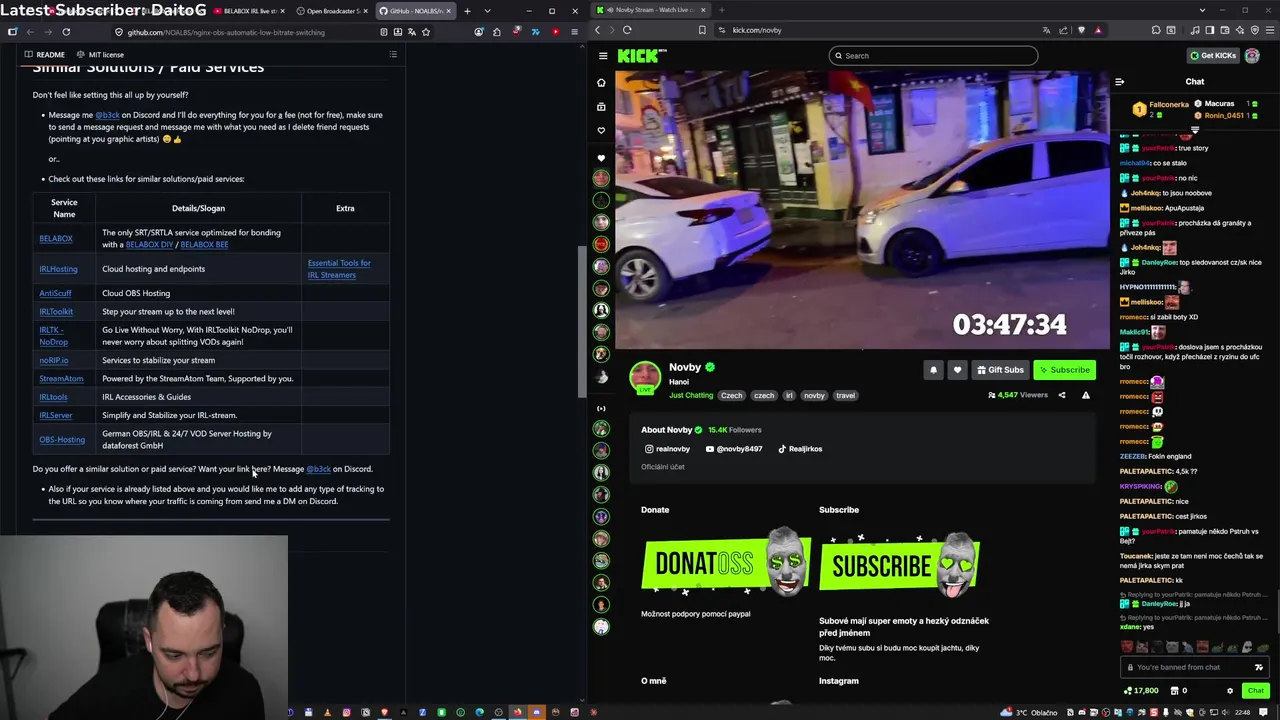Select the Novby Stream browser tab
The image size is (1280, 720).
[651, 10]
